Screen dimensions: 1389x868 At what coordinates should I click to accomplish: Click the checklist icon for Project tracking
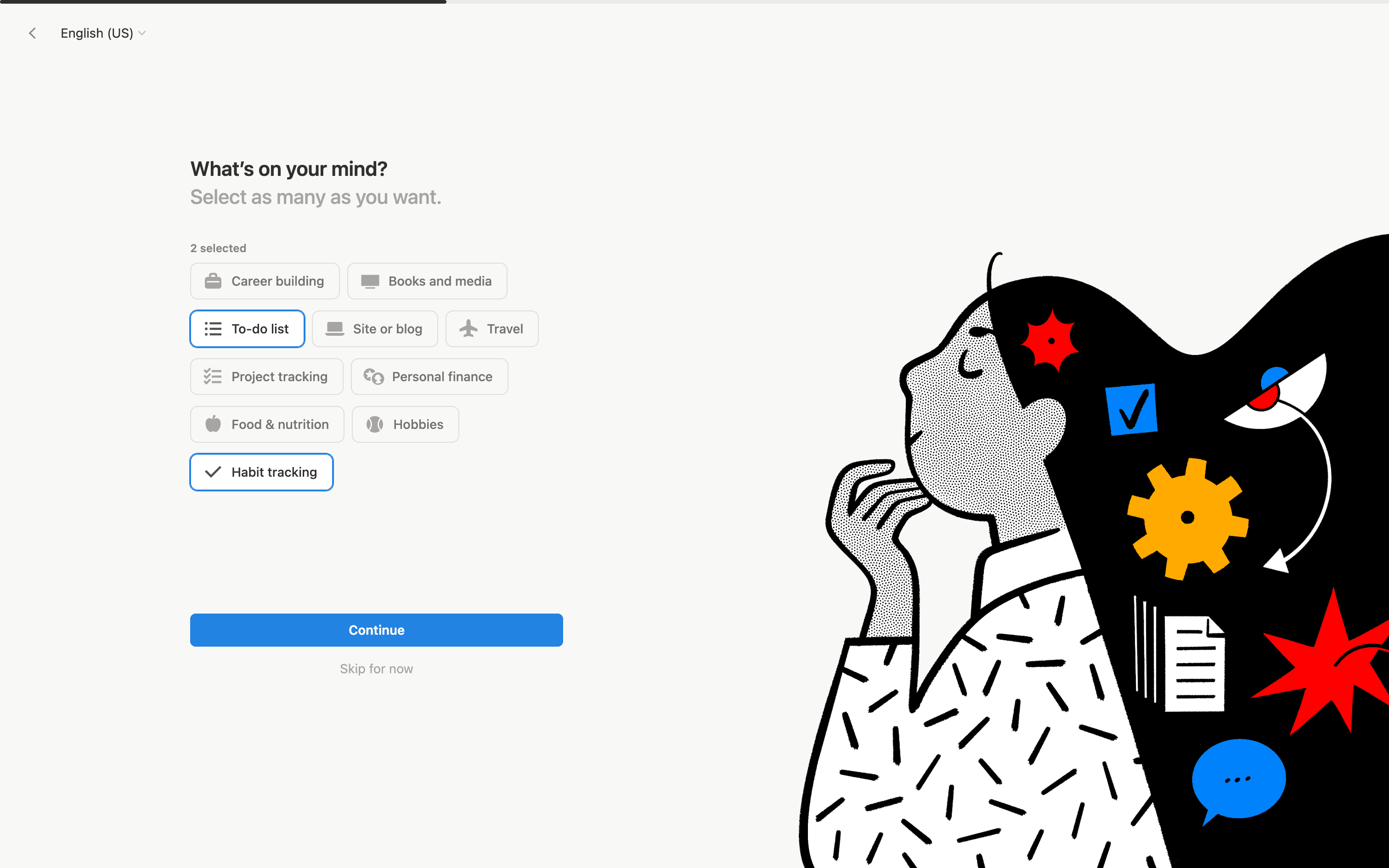click(213, 377)
